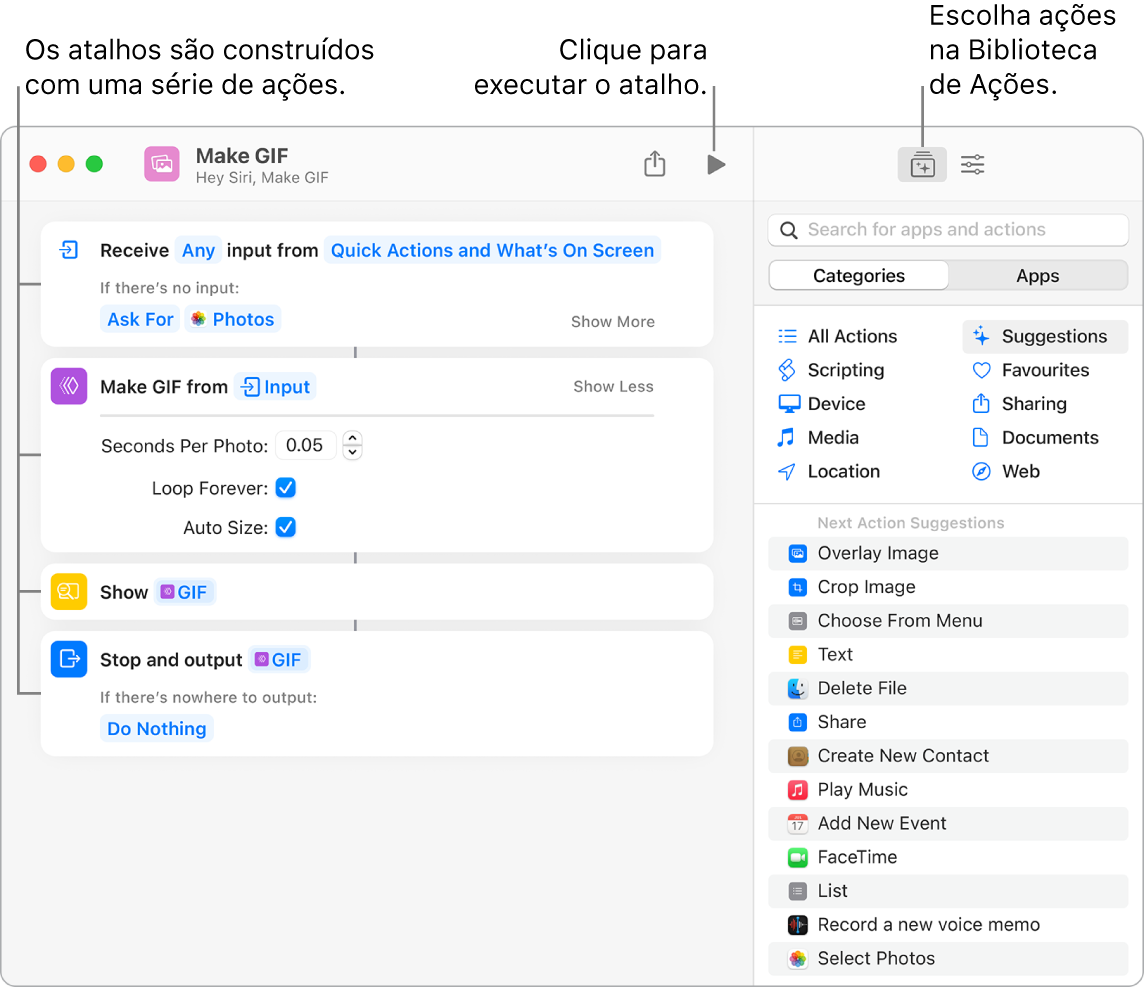Viewport: 1144px width, 987px height.
Task: Change the Do Nothing output behavior
Action: 156,728
